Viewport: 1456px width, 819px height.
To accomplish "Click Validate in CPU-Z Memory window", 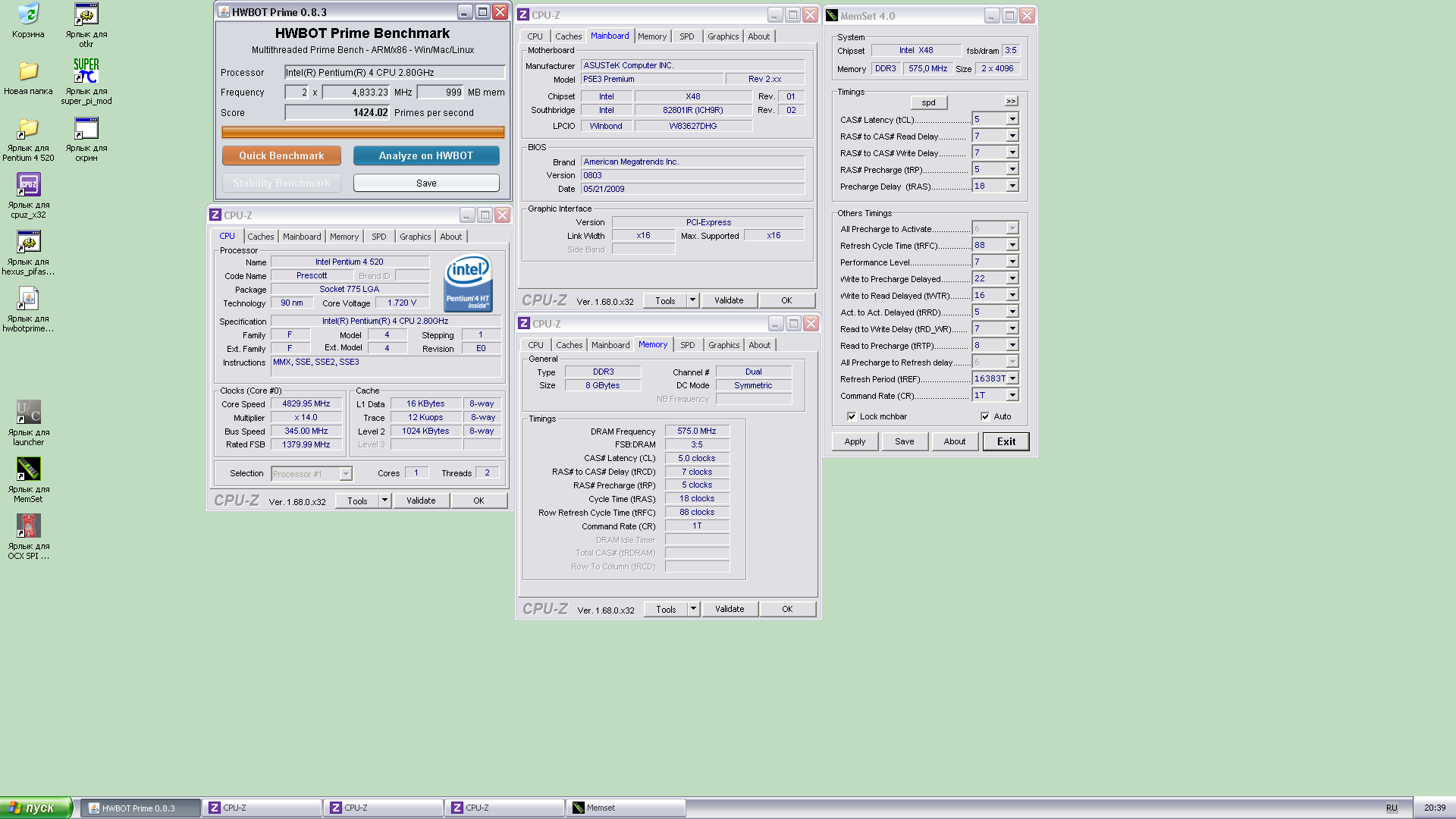I will pos(730,609).
